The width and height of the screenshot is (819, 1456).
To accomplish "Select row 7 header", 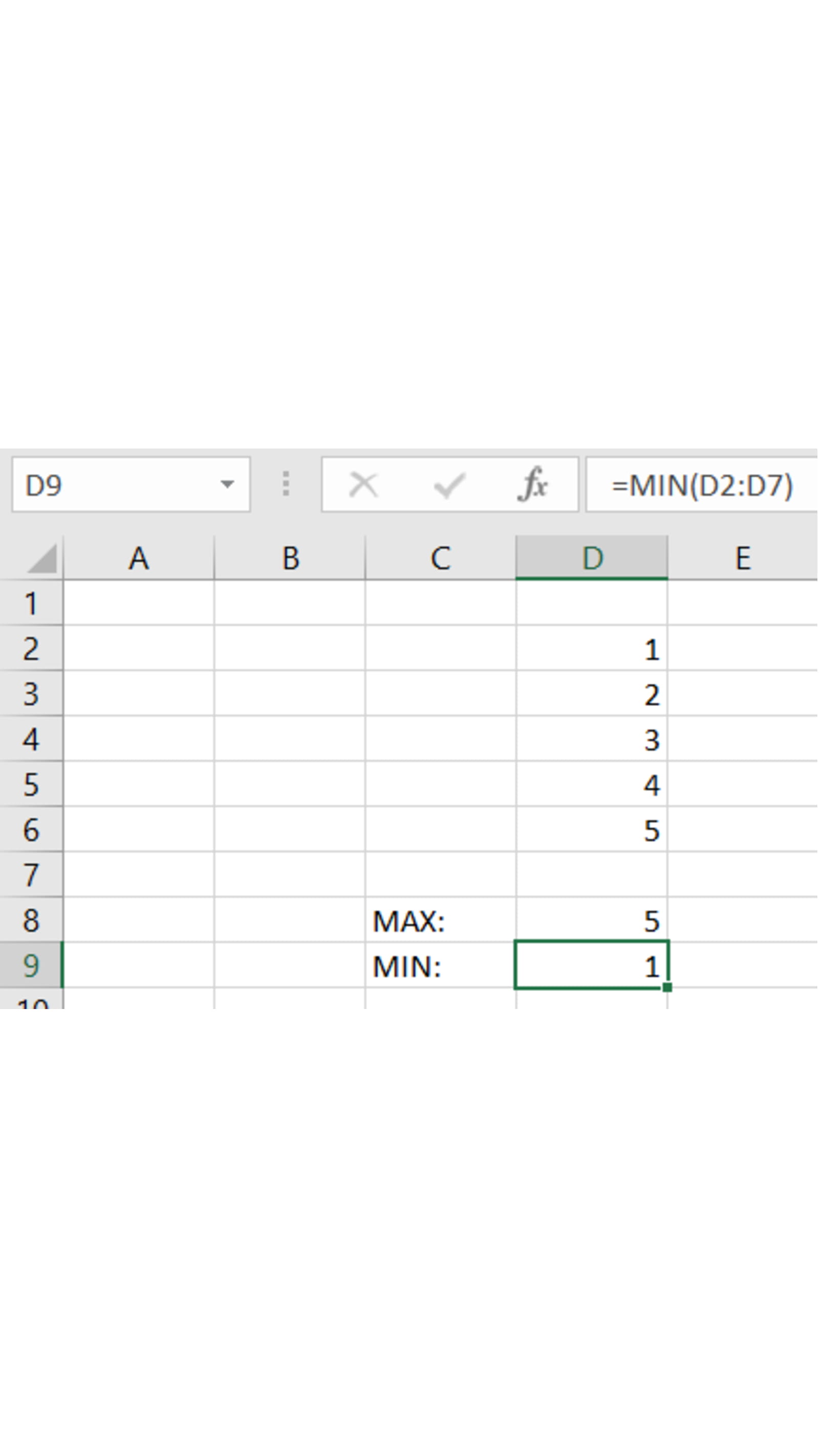I will point(31,874).
